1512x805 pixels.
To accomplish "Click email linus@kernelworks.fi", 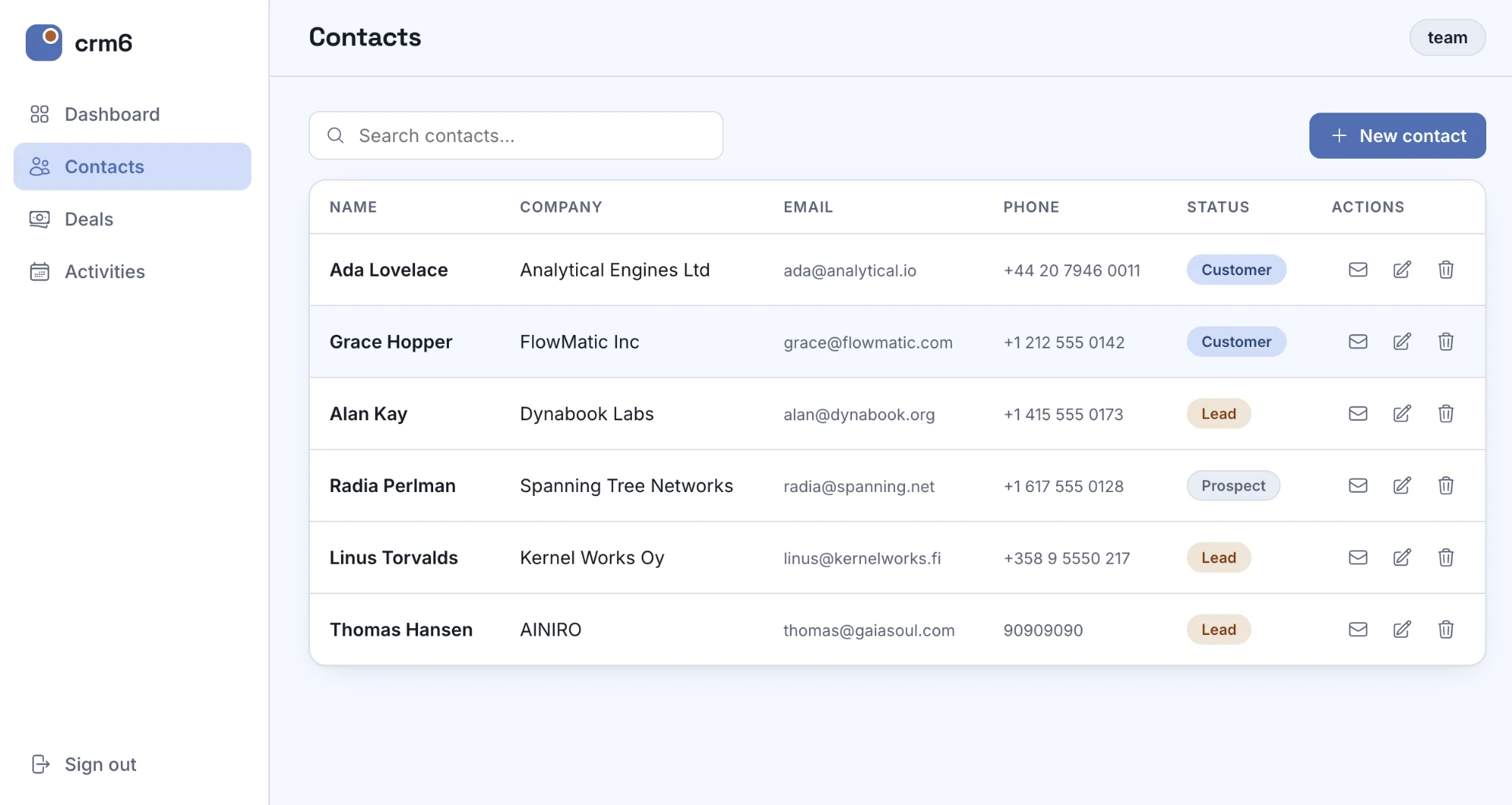I will [862, 558].
